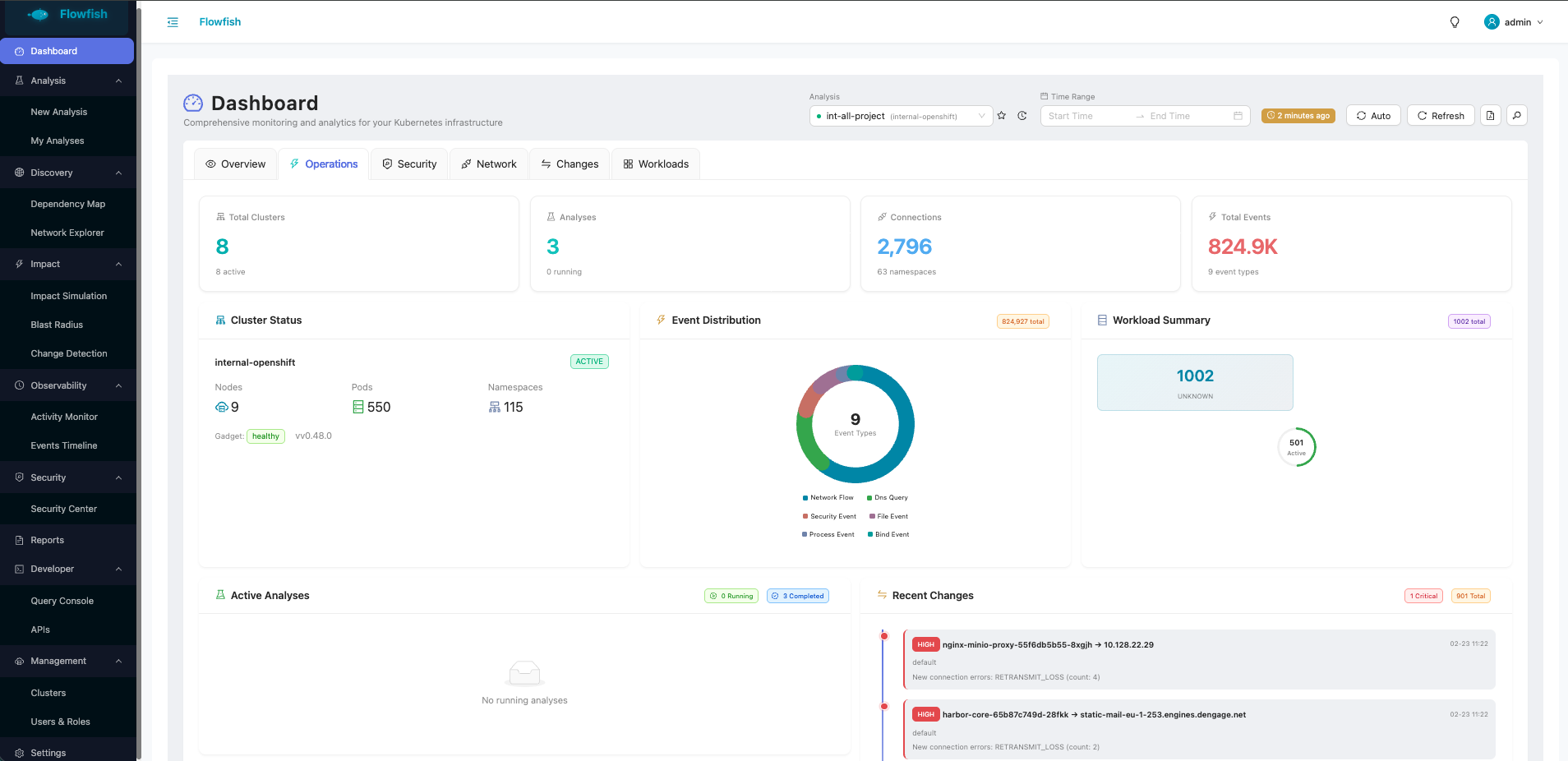The image size is (1568, 761).
Task: Switch to the Security tab
Action: pos(409,164)
